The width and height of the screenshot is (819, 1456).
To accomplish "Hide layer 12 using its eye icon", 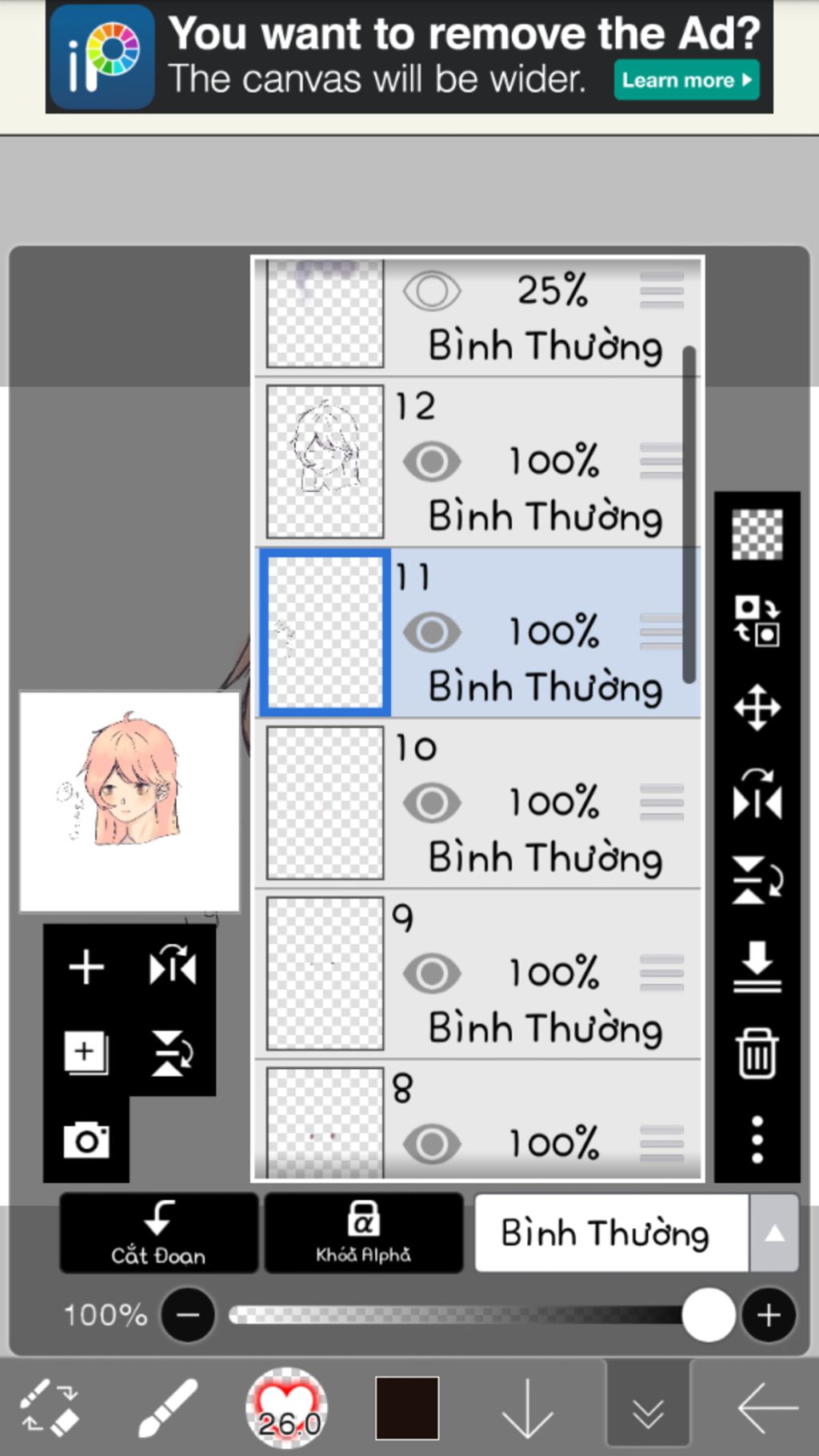I will click(x=432, y=462).
